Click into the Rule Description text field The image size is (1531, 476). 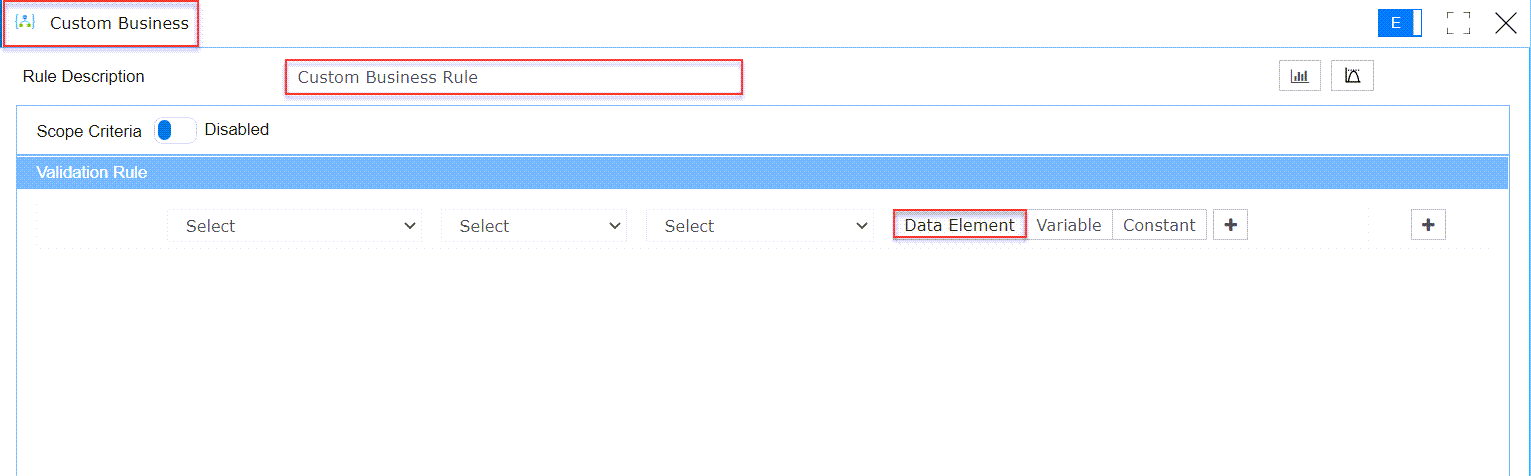click(x=514, y=77)
